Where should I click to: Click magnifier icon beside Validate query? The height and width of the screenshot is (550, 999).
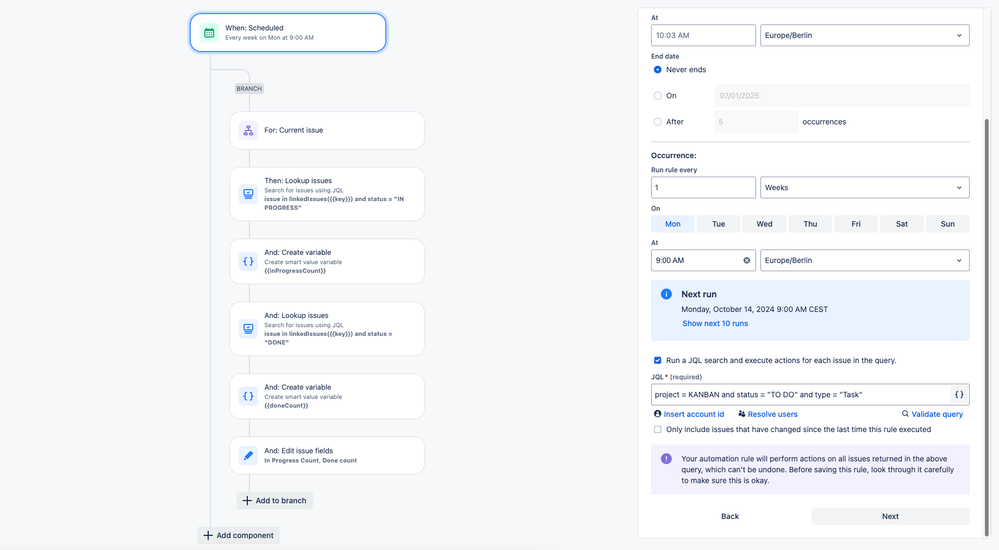[905, 414]
